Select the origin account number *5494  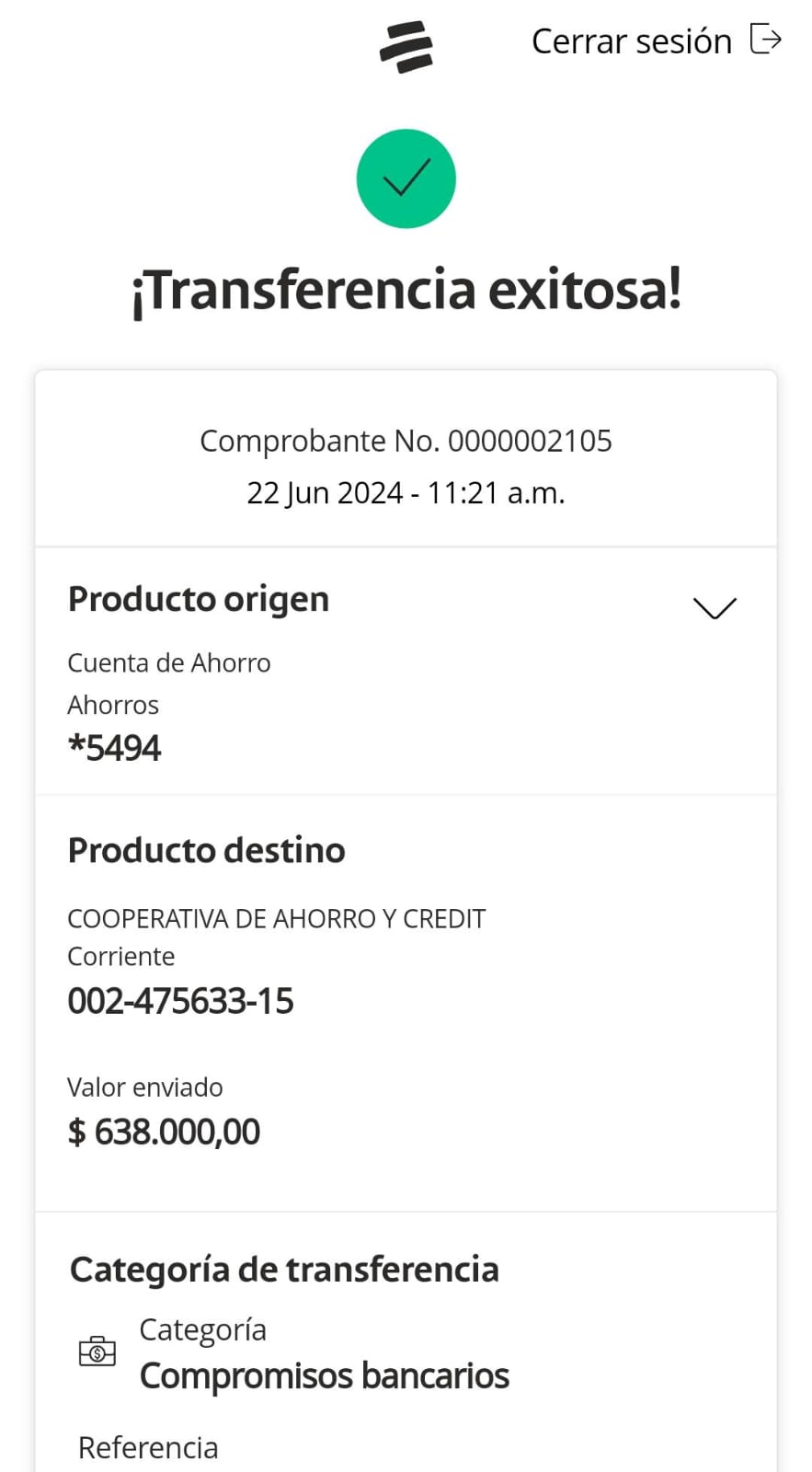pyautogui.click(x=115, y=748)
